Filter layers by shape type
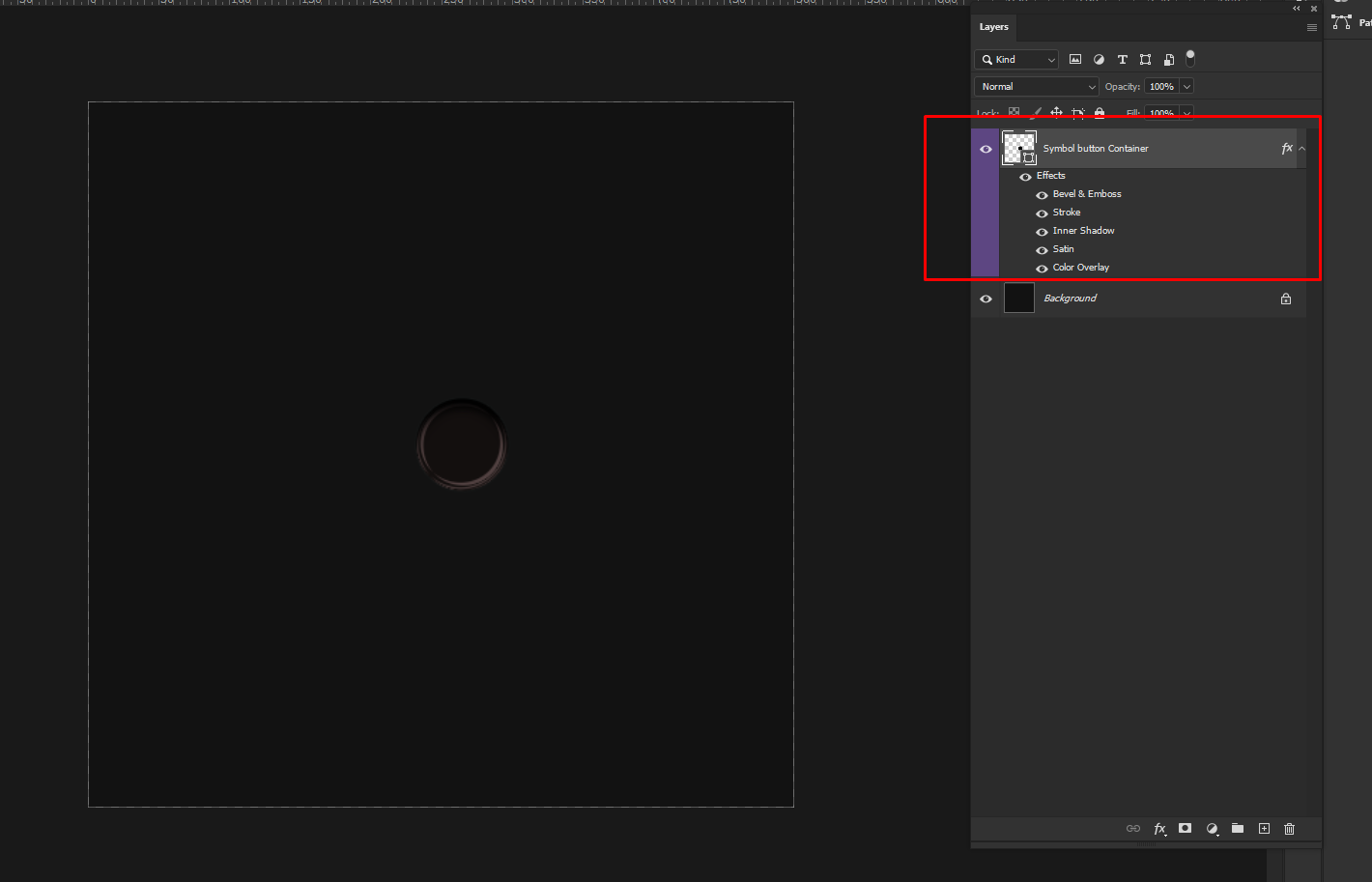This screenshot has height=882, width=1372. [x=1145, y=59]
